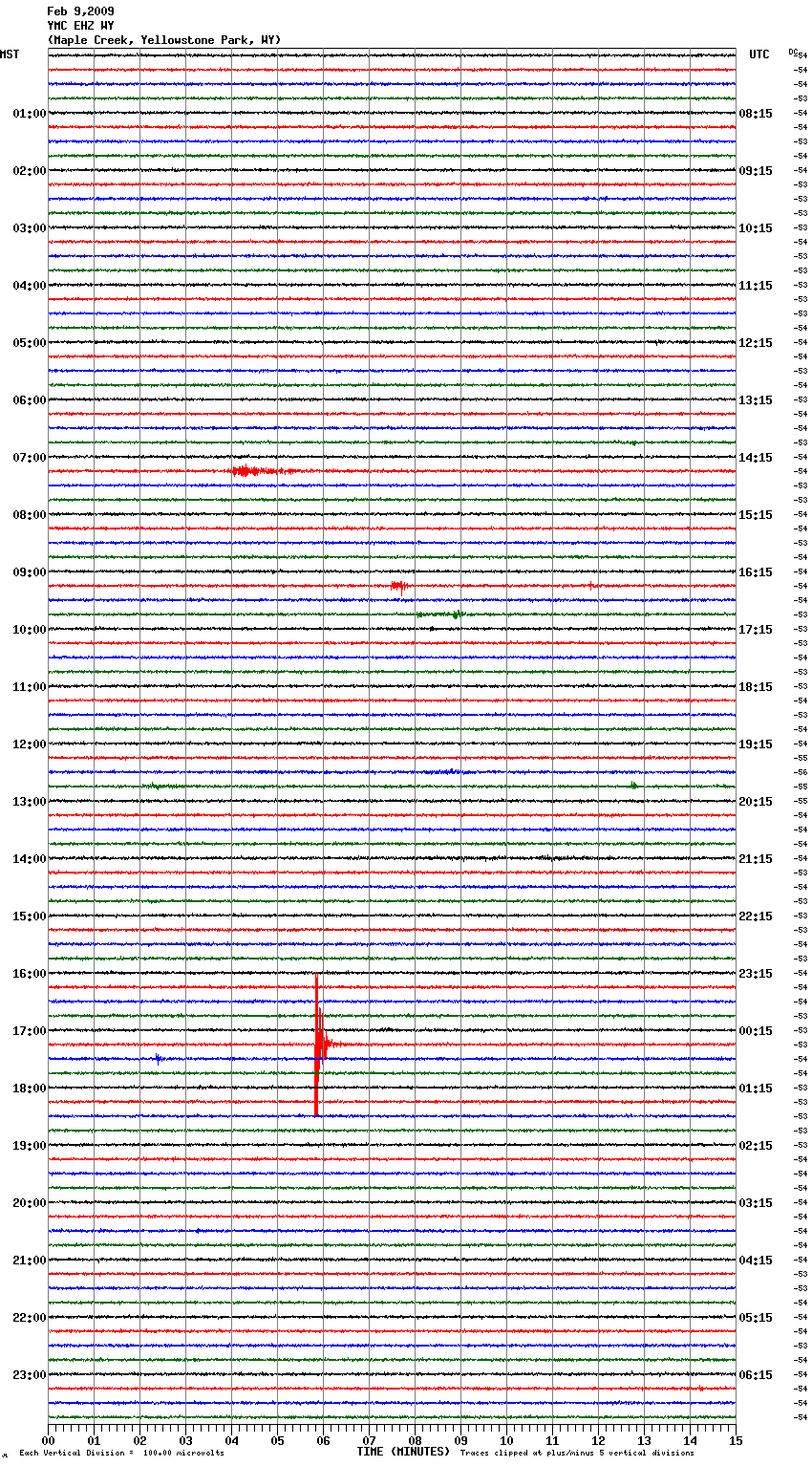Click the '14:00' MST hour label
Viewport: 812px width, 1466px height.
[29, 859]
